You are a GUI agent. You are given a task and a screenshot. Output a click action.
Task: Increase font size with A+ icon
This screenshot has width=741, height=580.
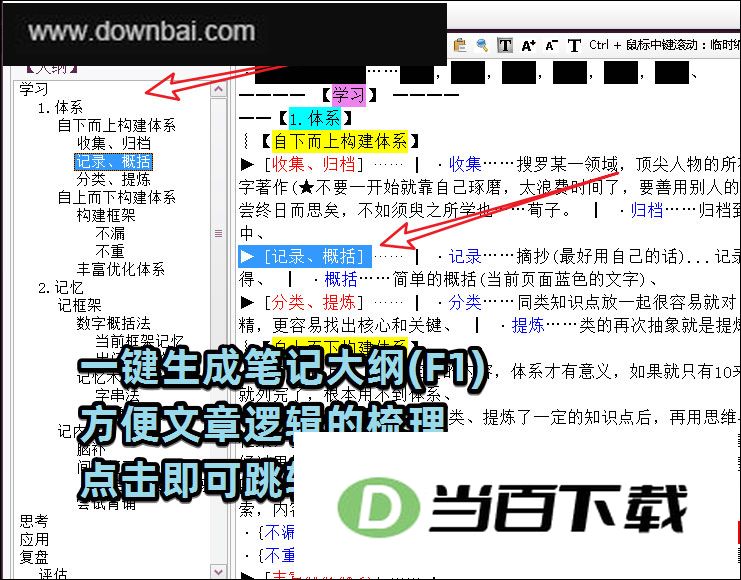point(528,45)
